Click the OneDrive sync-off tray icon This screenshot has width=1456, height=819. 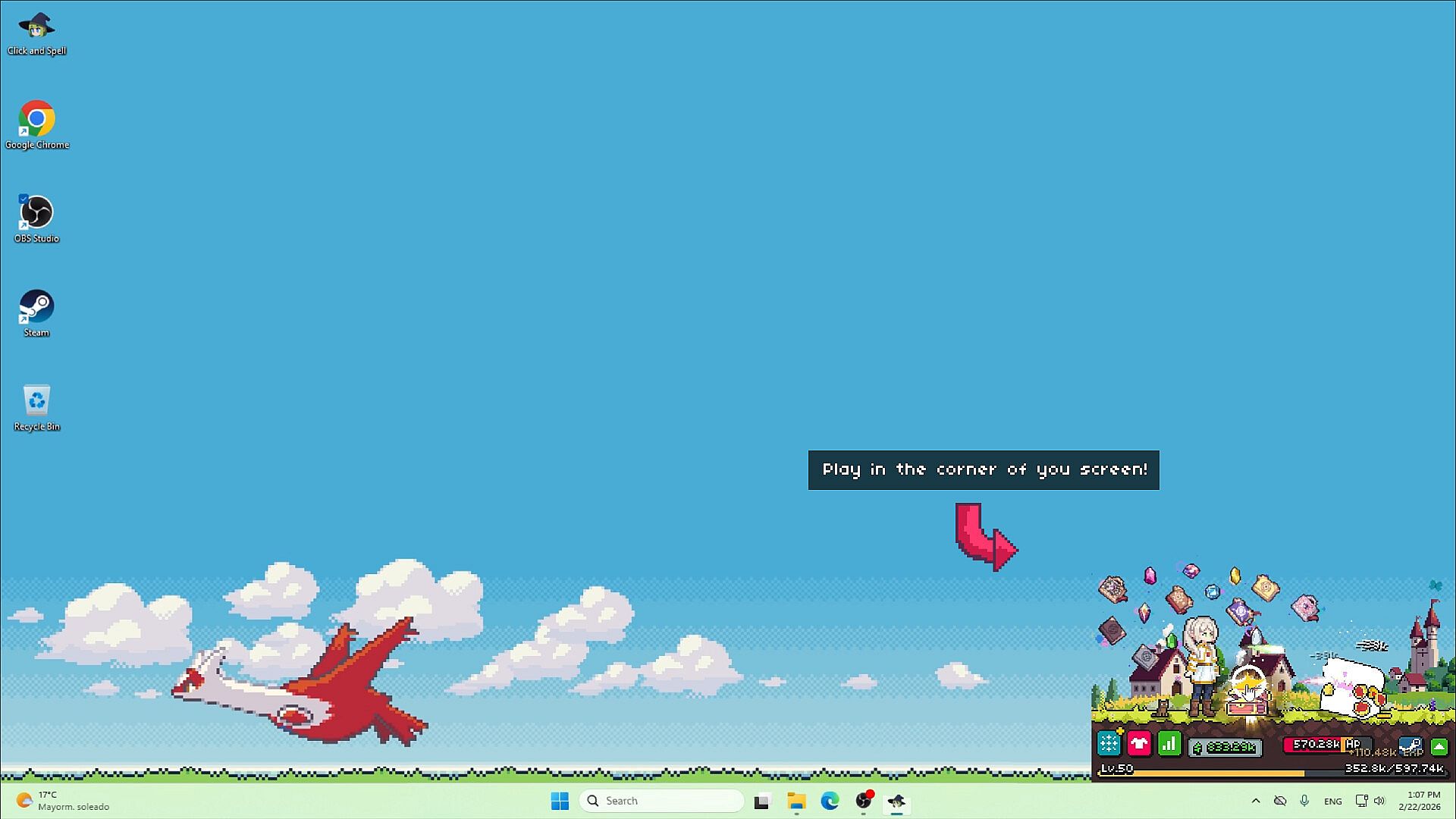coord(1280,801)
